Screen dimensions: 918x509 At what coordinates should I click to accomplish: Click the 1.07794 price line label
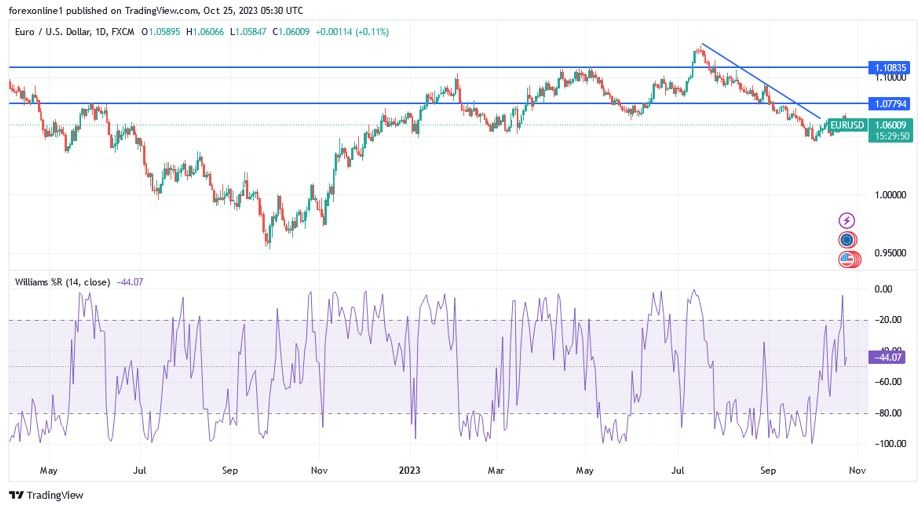pyautogui.click(x=888, y=103)
